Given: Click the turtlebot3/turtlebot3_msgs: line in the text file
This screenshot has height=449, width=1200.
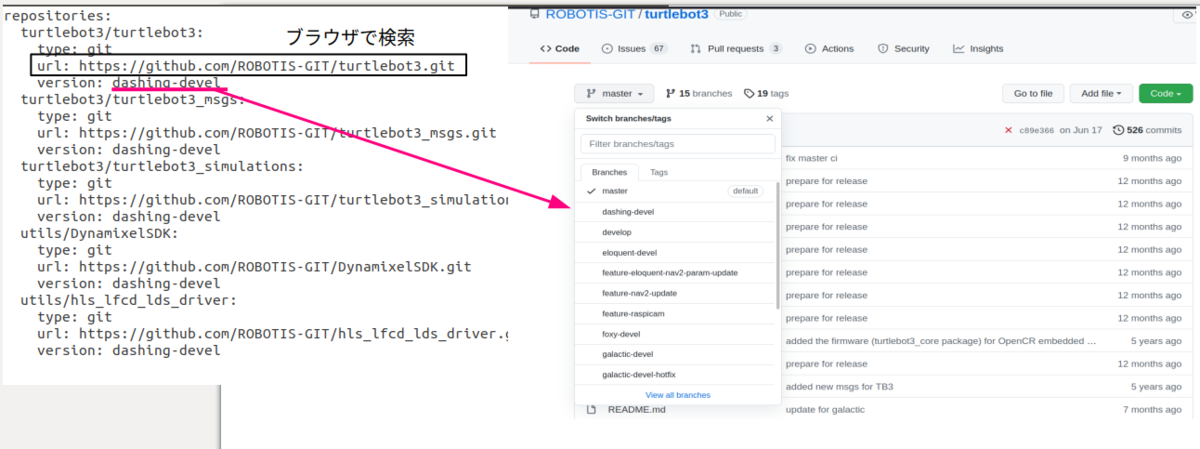Looking at the screenshot, I should 133,99.
